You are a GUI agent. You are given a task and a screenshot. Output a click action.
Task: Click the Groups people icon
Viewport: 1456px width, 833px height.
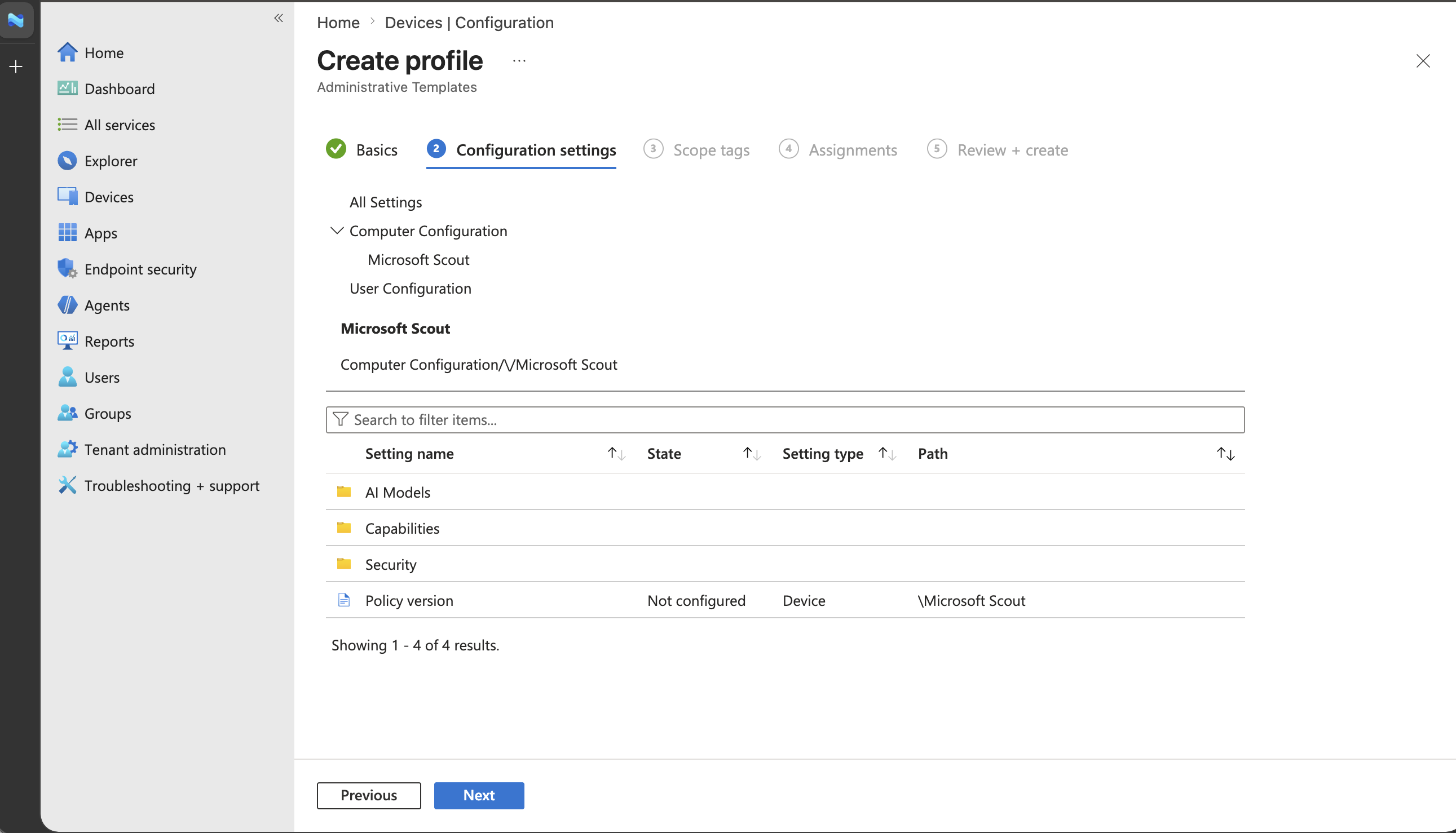[67, 413]
